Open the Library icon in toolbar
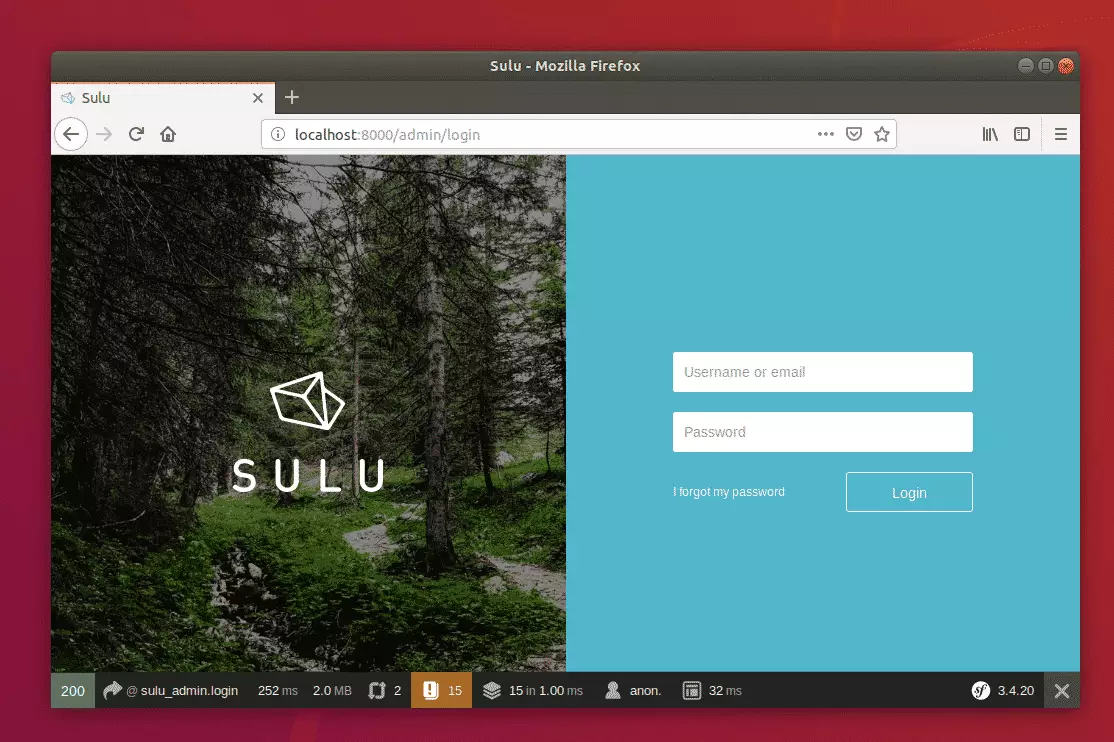Viewport: 1114px width, 742px height. [990, 134]
